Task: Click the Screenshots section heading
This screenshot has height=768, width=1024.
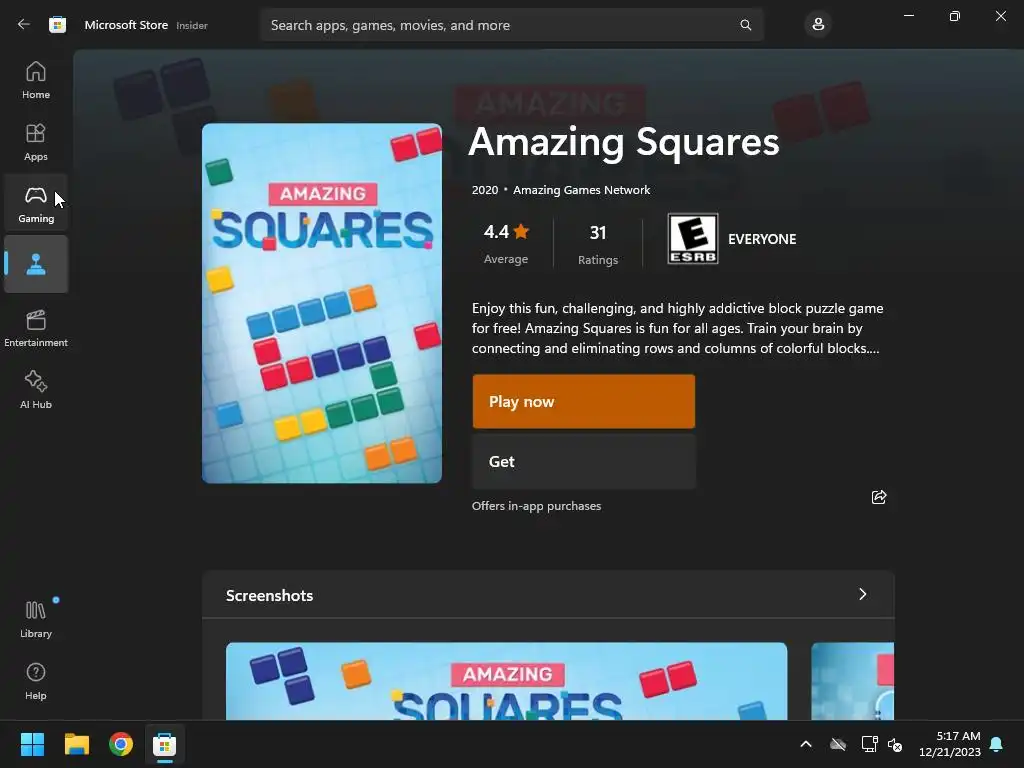Action: pos(269,596)
